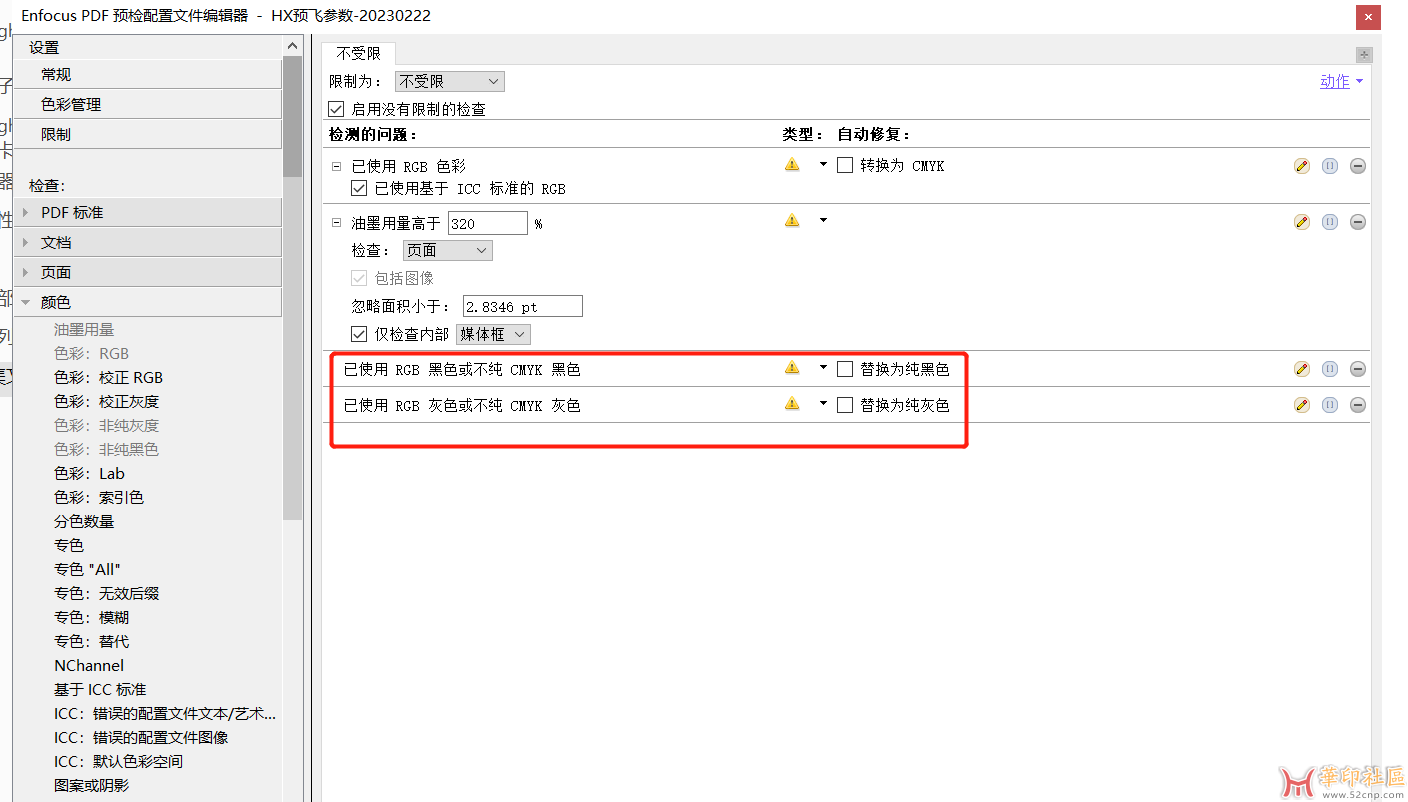Image resolution: width=1408 pixels, height=802 pixels.
Task: Click warning type icon for RGB 色彩 row
Action: (792, 165)
